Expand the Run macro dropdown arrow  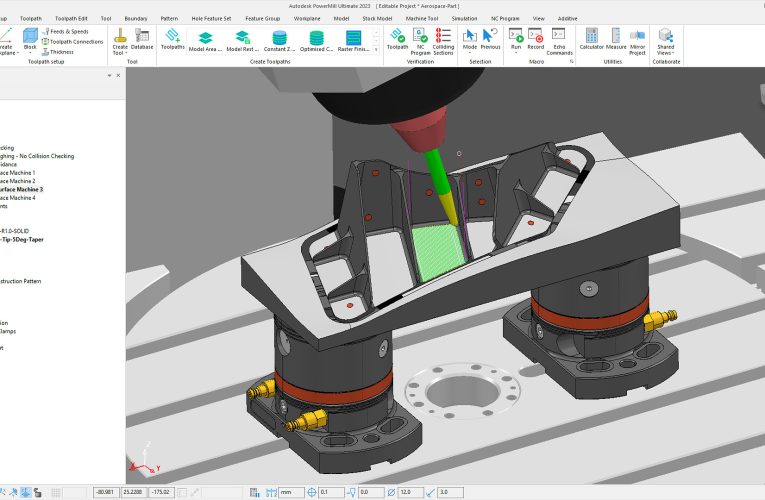pos(516,51)
